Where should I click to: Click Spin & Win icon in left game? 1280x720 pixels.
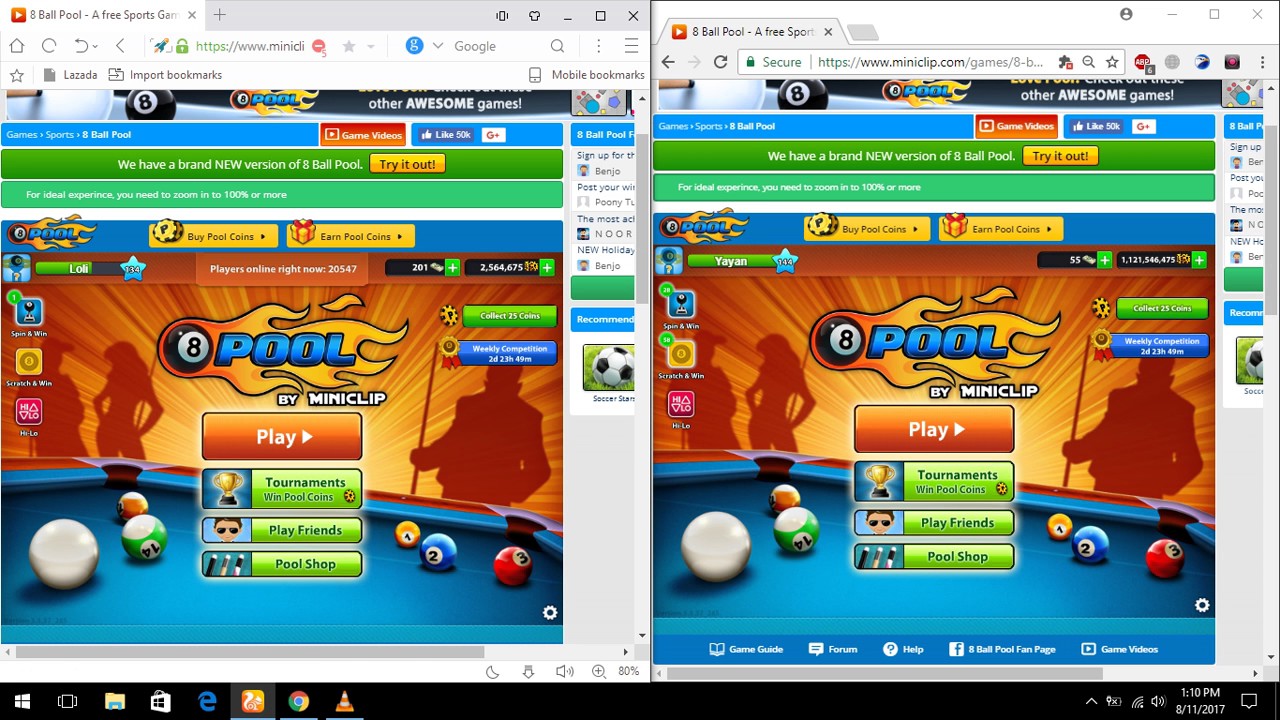click(28, 312)
